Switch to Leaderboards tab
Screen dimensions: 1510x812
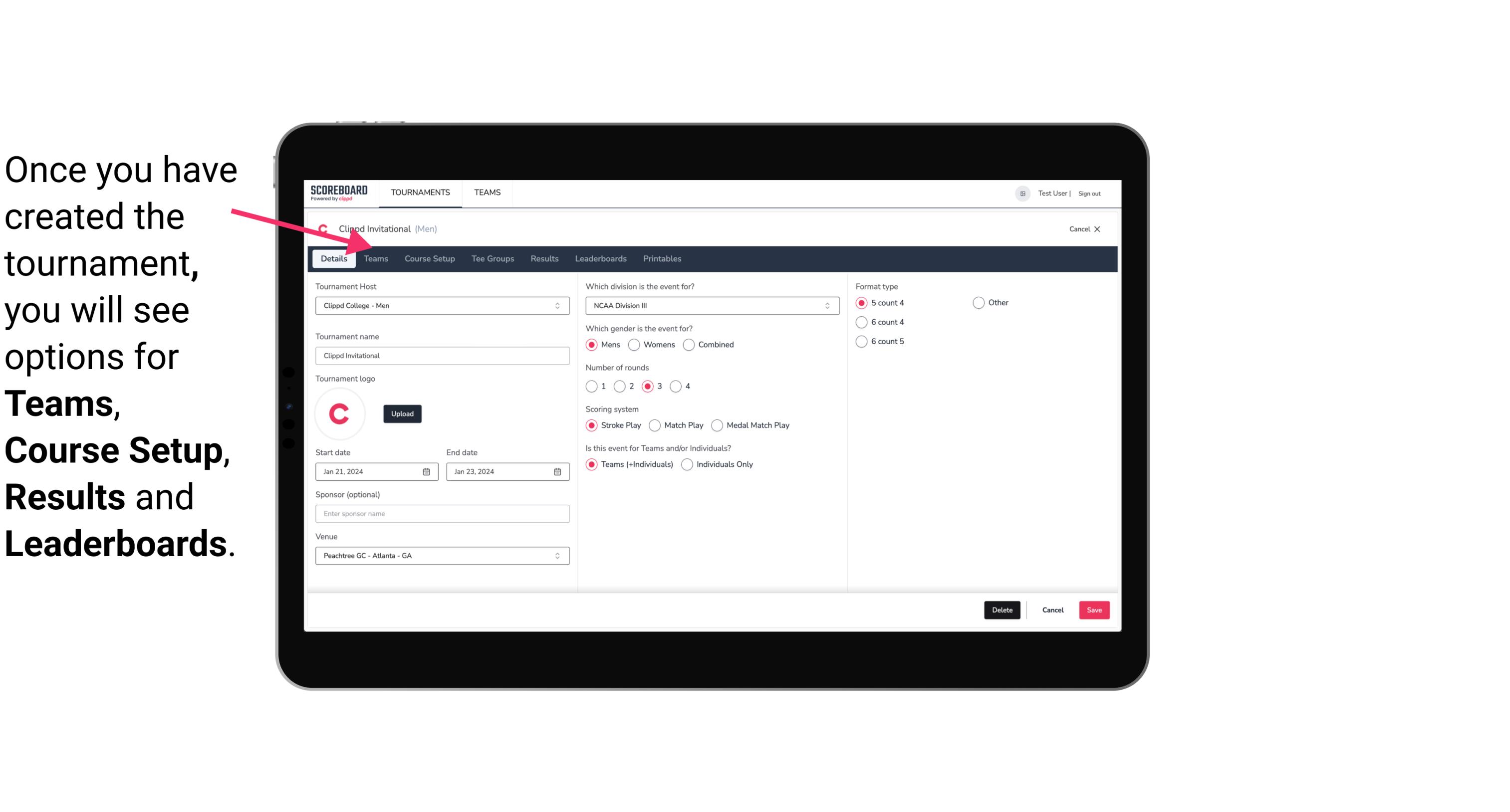click(600, 258)
